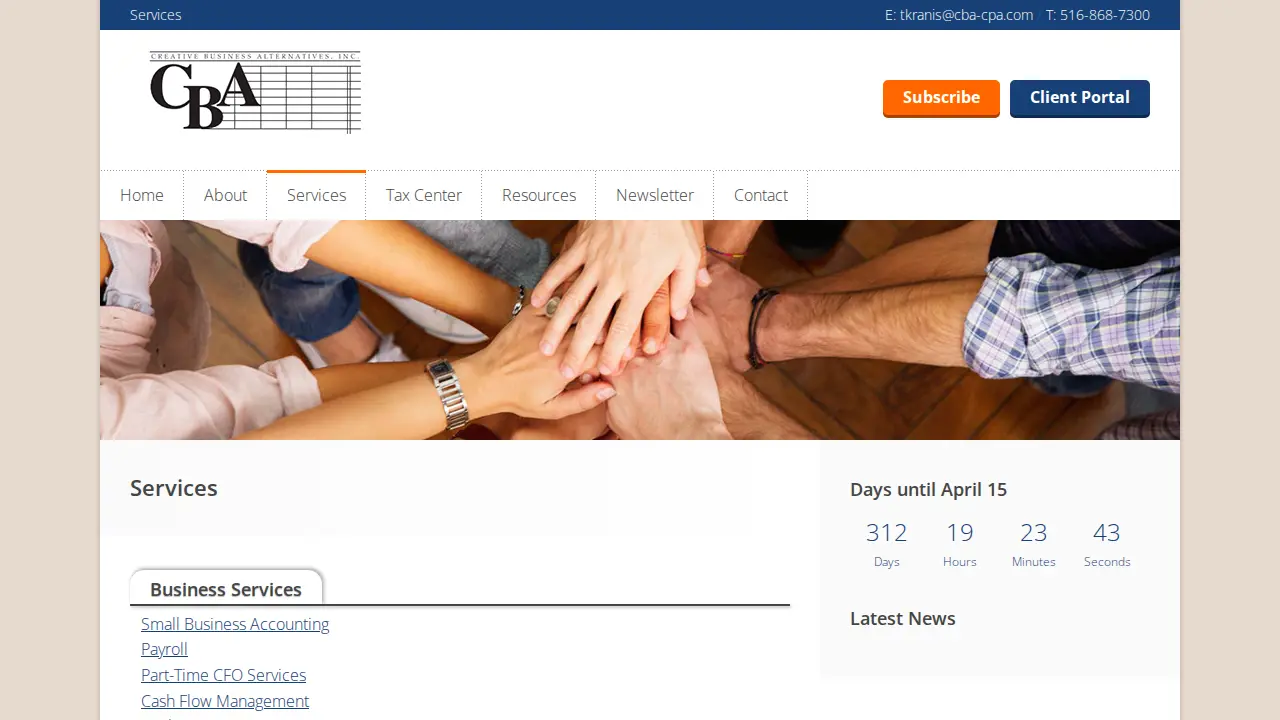Viewport: 1280px width, 720px height.
Task: Open the Home menu item
Action: [142, 195]
